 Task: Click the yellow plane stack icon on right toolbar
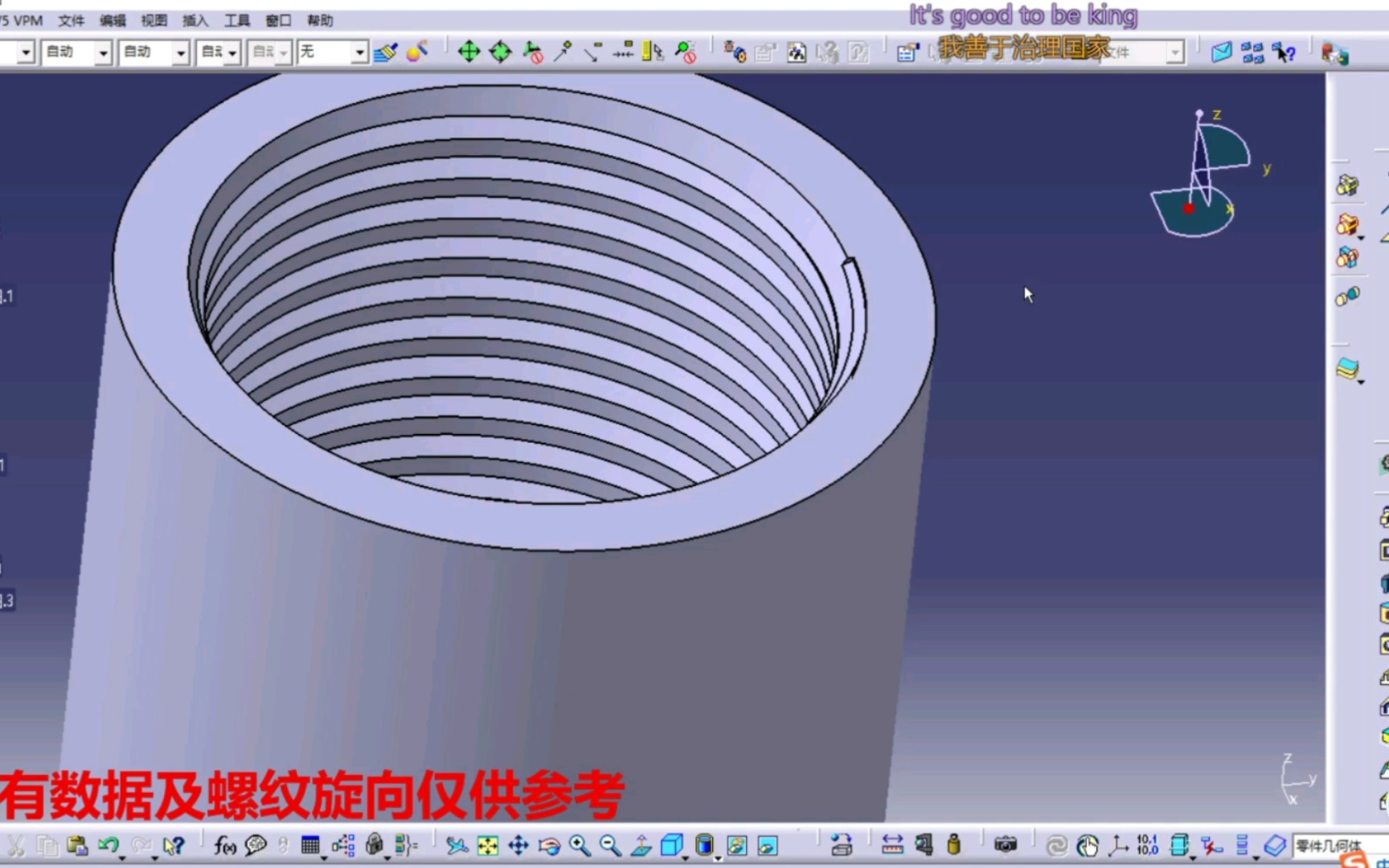click(1348, 370)
